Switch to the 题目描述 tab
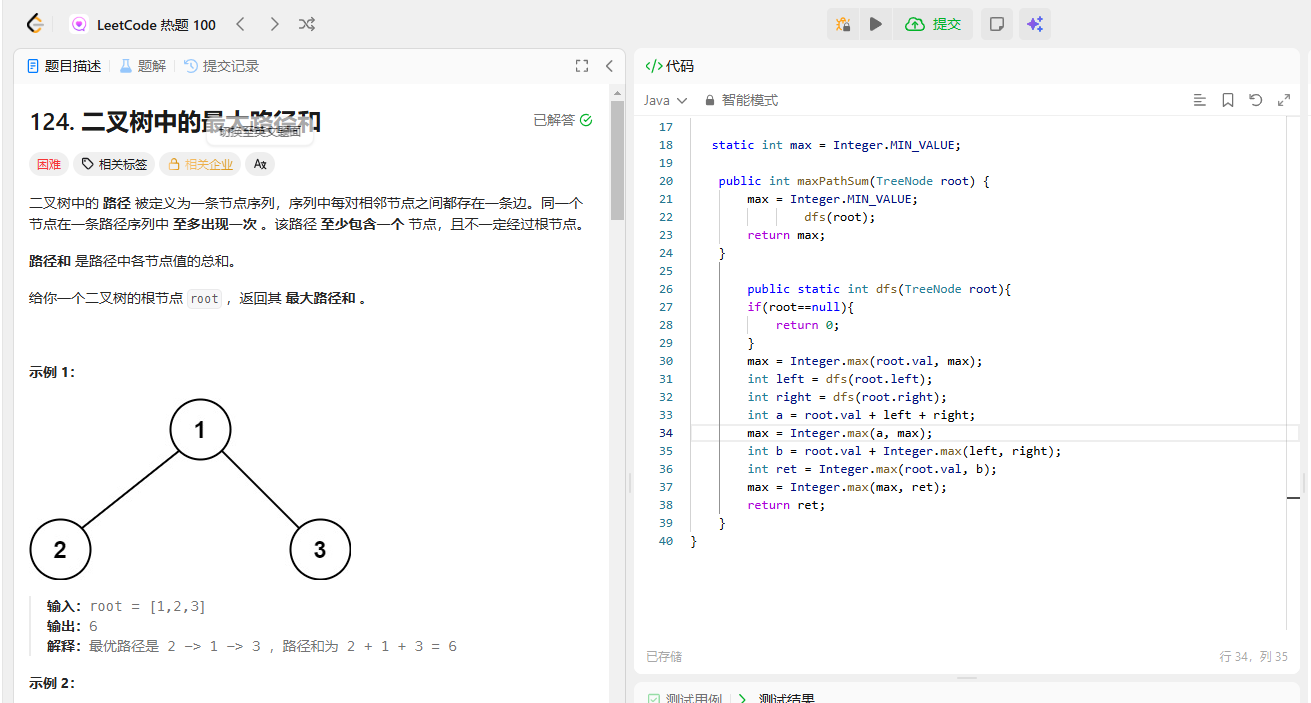The width and height of the screenshot is (1311, 703). 64,66
